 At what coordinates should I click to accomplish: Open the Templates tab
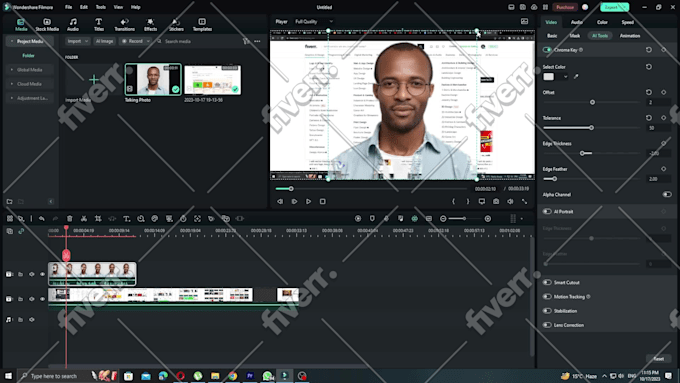(x=202, y=24)
